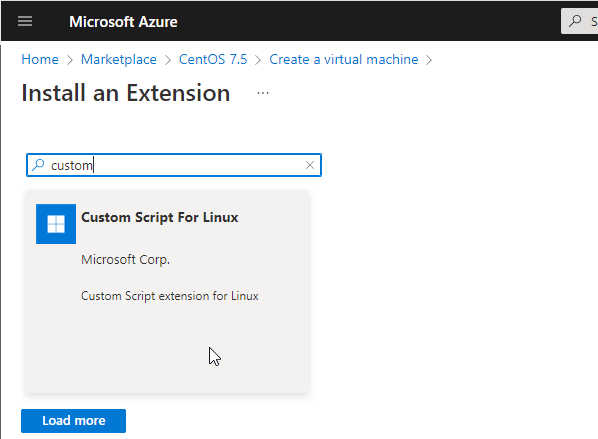598x439 pixels.
Task: Go to the Home breadcrumb
Action: point(40,59)
